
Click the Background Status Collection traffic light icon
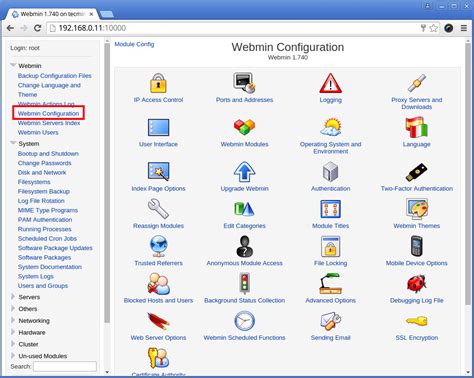[245, 283]
